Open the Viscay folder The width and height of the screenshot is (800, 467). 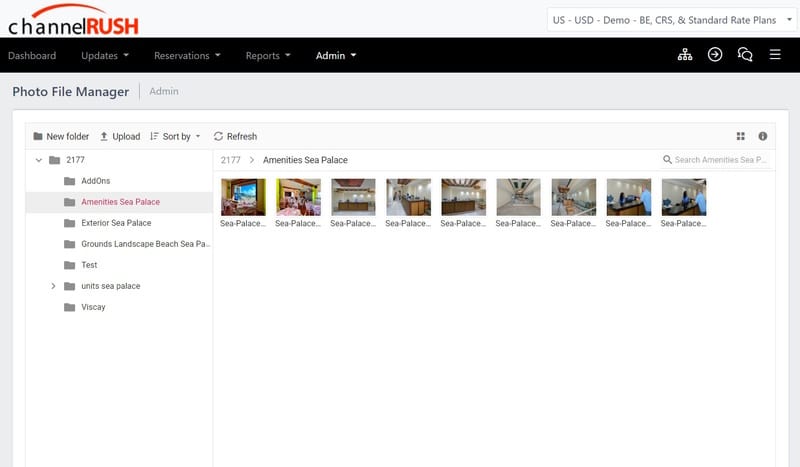pyautogui.click(x=93, y=307)
